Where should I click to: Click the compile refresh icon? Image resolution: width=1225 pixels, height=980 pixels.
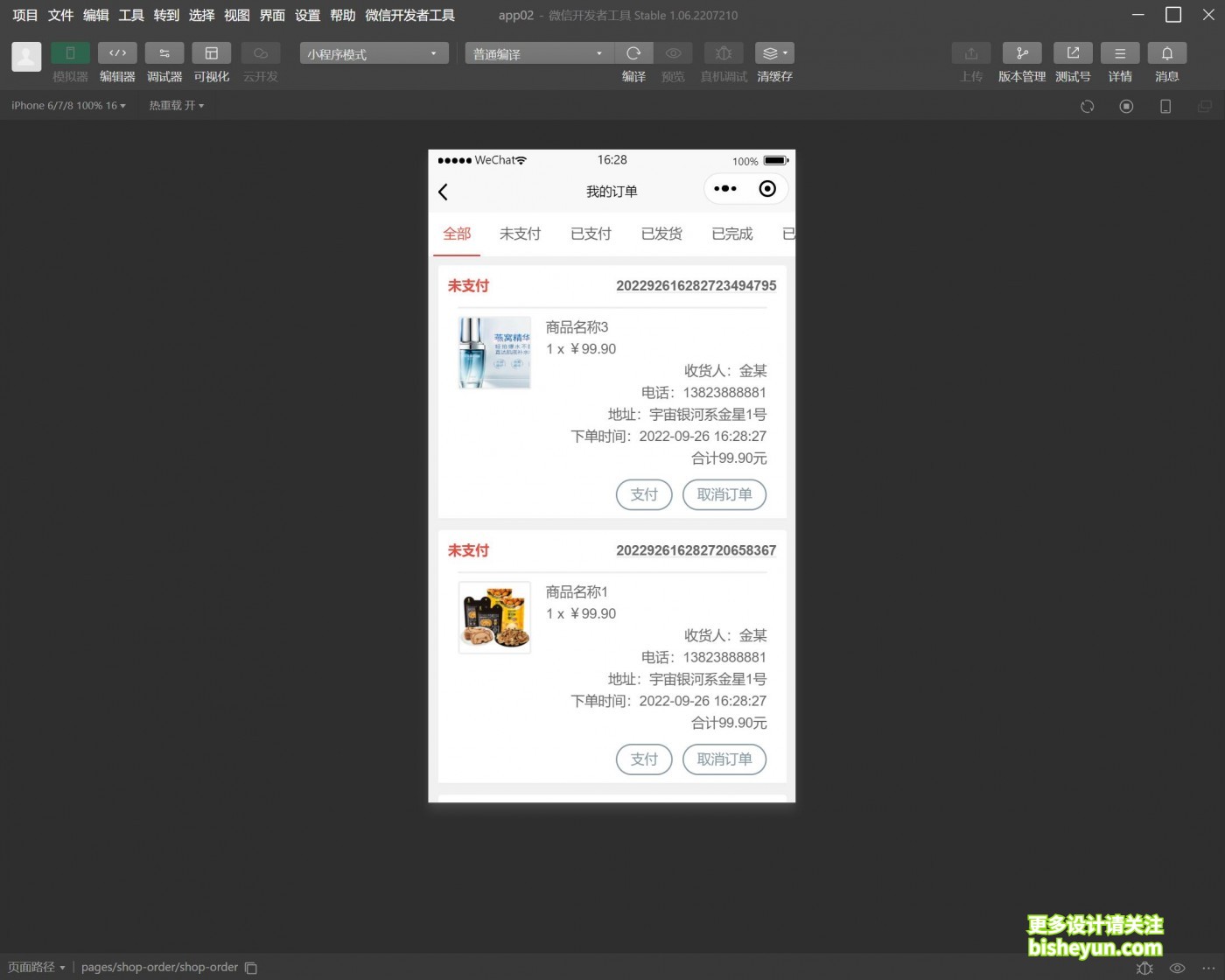(x=633, y=53)
